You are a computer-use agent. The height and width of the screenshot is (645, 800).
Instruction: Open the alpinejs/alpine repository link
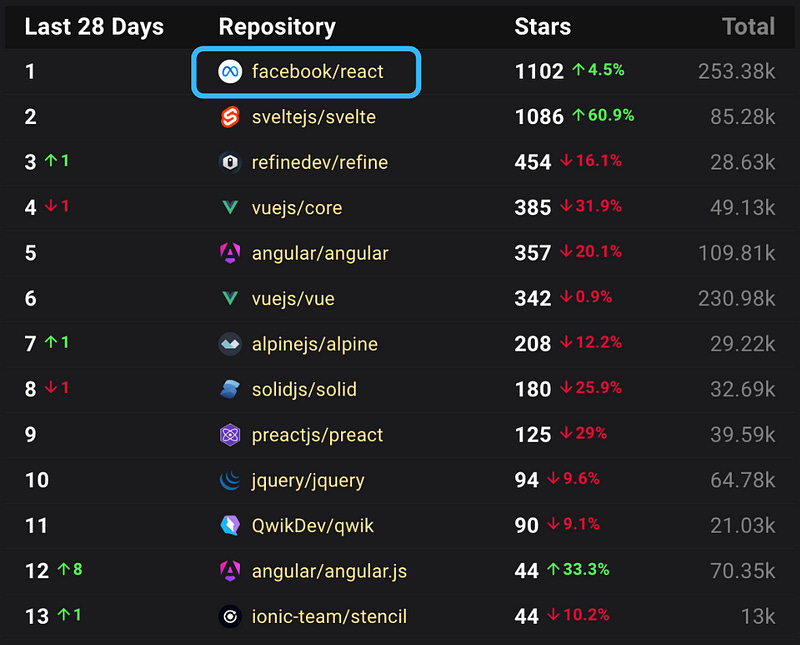pos(315,344)
